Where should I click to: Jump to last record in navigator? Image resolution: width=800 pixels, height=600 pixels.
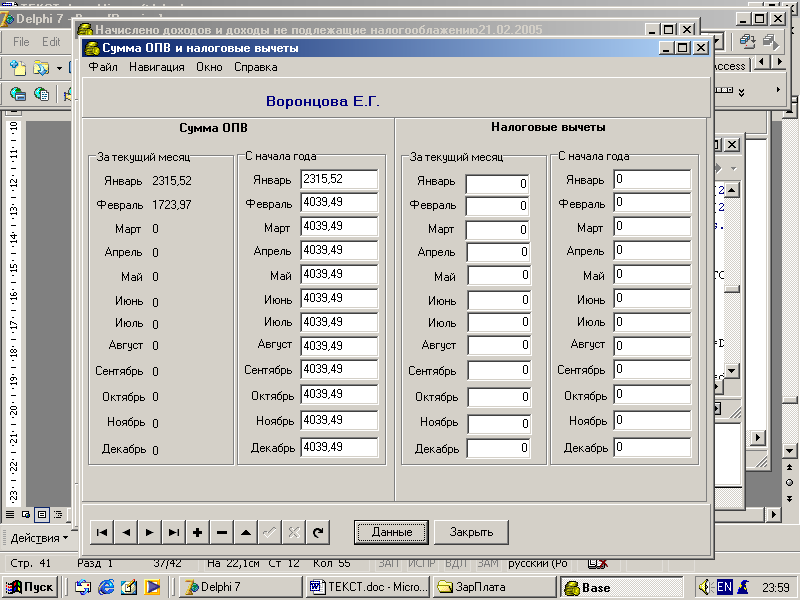(x=173, y=533)
